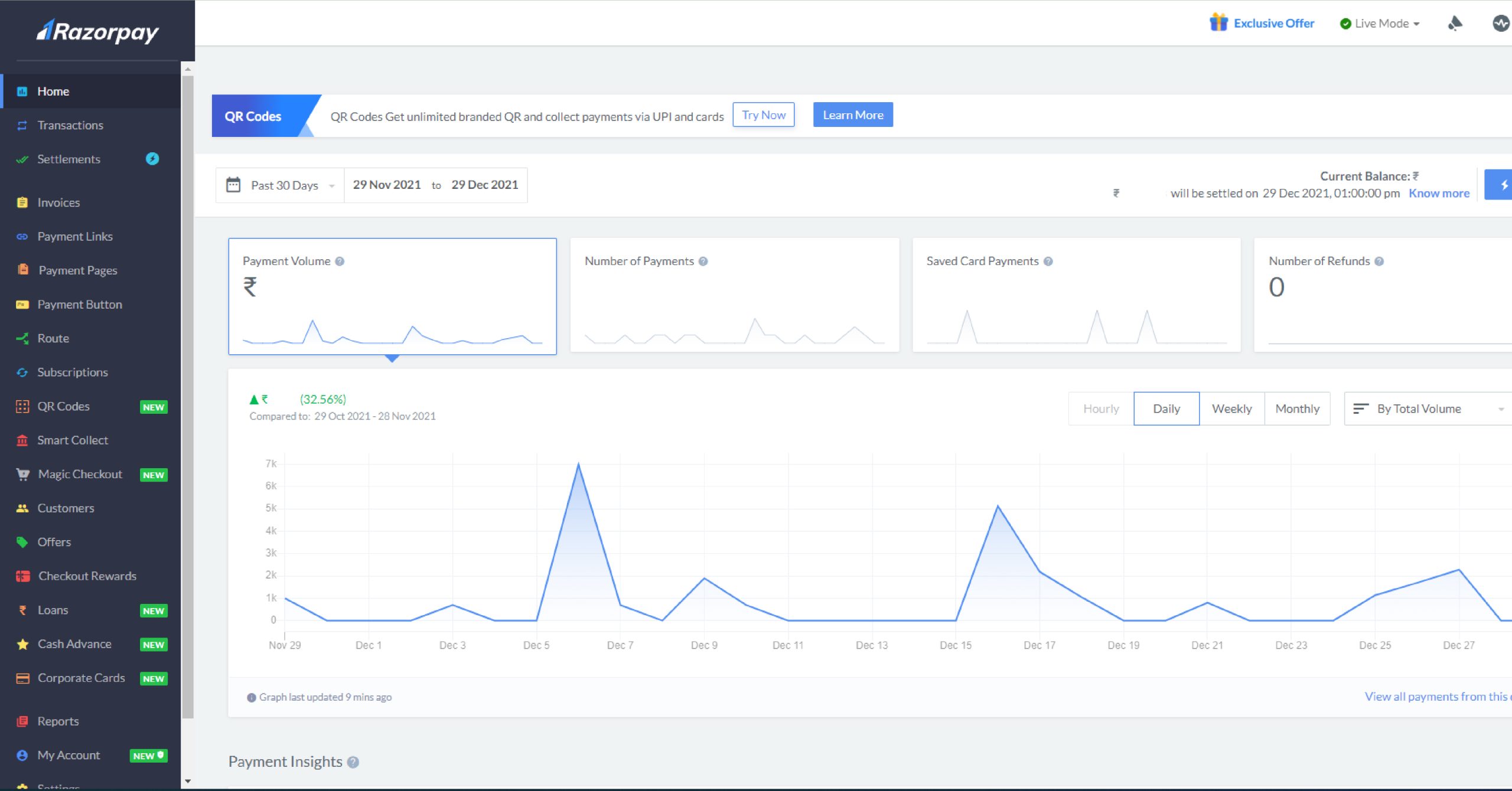This screenshot has width=1512, height=791.
Task: Open the Smart Collect section
Action: (x=90, y=440)
